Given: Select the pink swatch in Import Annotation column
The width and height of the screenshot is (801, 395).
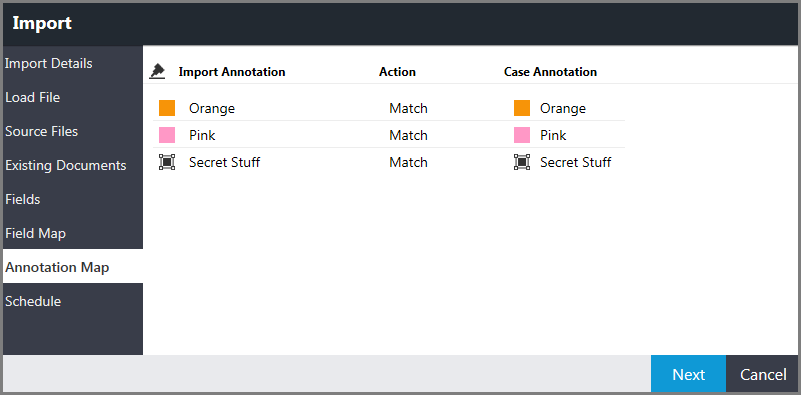Looking at the screenshot, I should click(x=167, y=135).
